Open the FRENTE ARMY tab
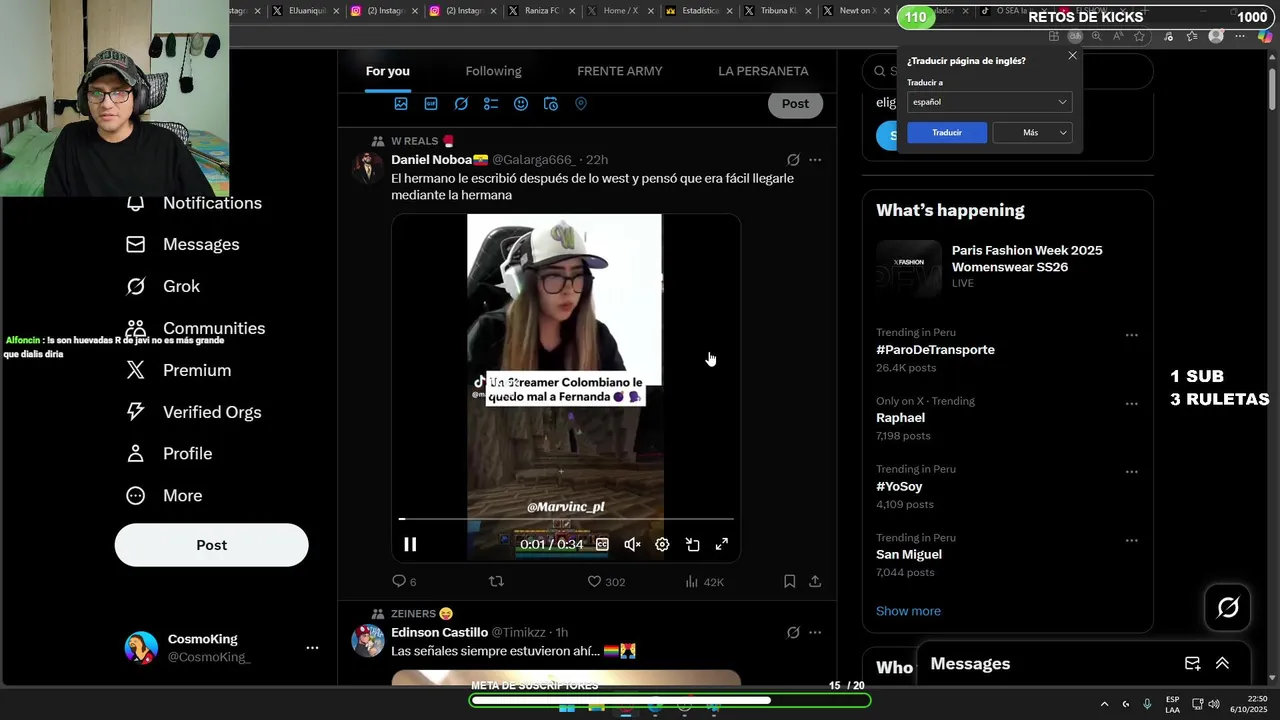Viewport: 1280px width, 720px height. click(620, 71)
